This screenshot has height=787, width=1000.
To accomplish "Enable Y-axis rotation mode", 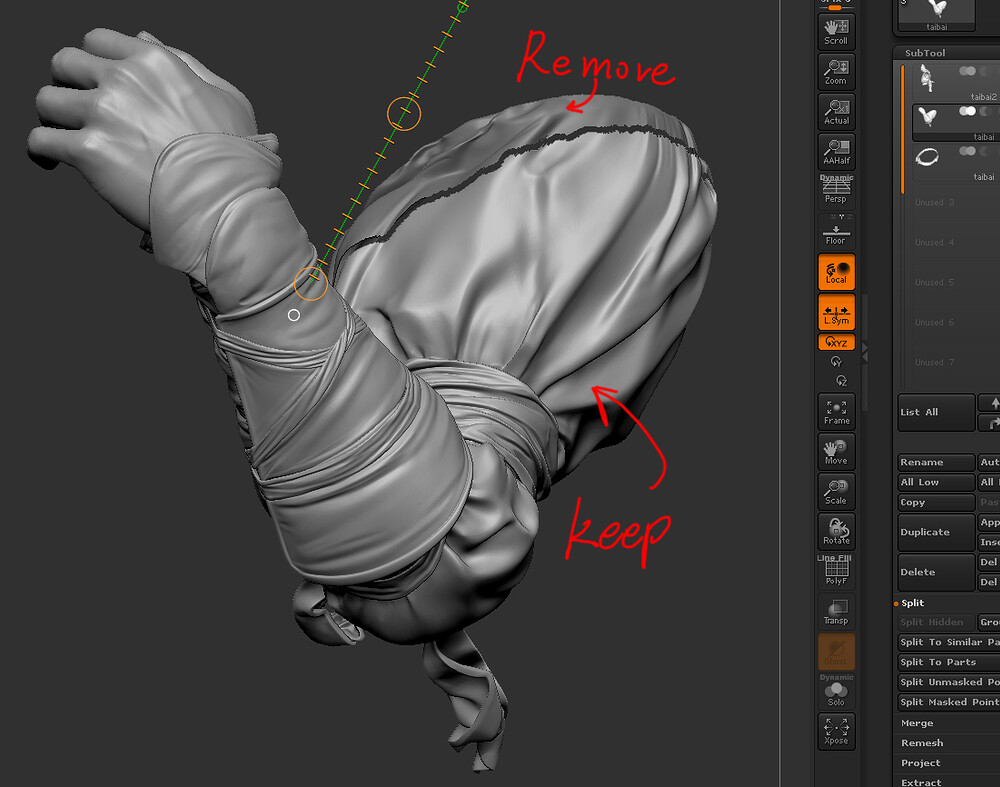I will coord(836,362).
